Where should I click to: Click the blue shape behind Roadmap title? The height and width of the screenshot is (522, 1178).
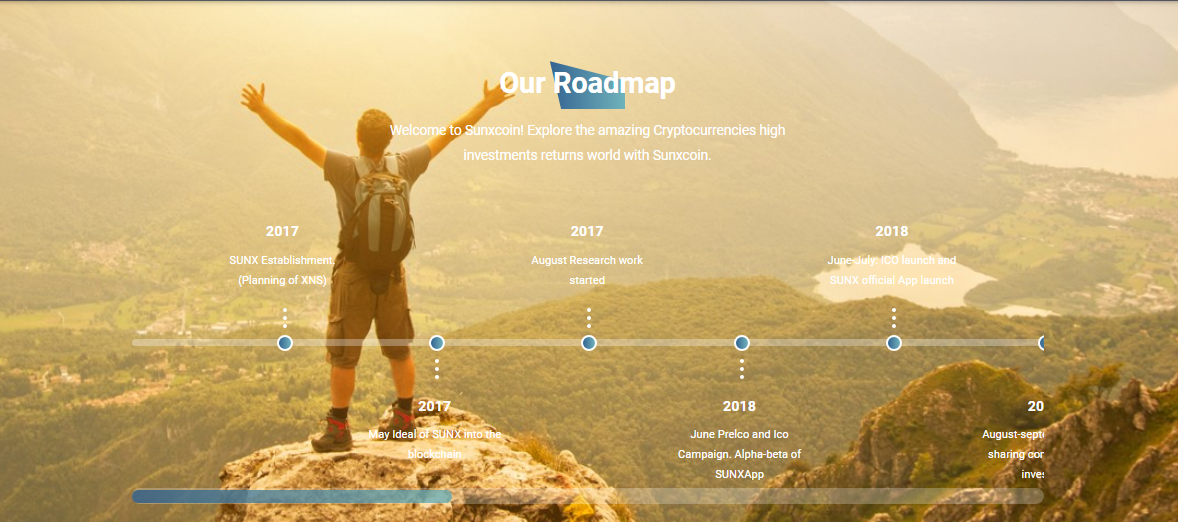click(587, 86)
